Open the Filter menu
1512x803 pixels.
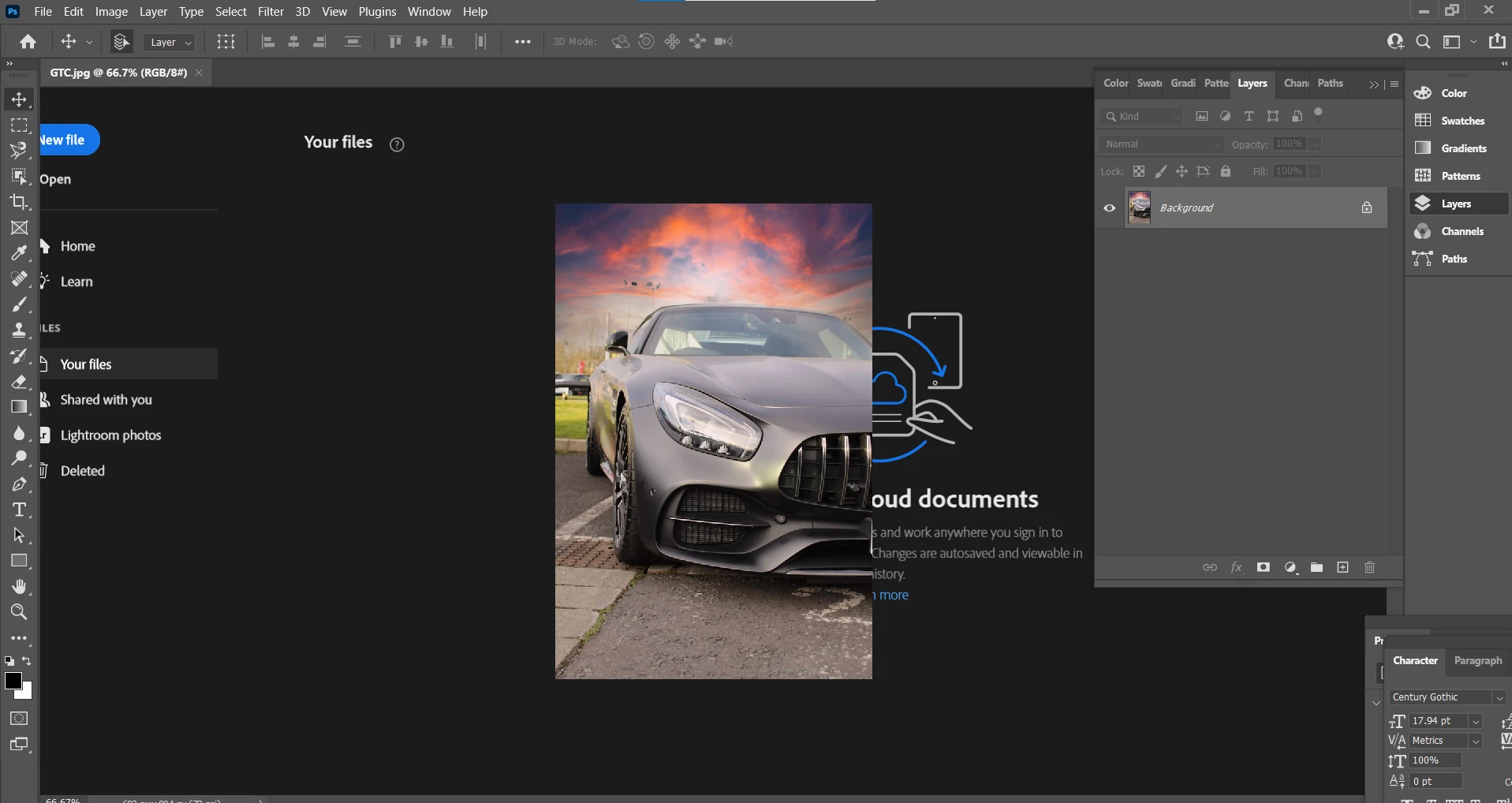pos(271,12)
